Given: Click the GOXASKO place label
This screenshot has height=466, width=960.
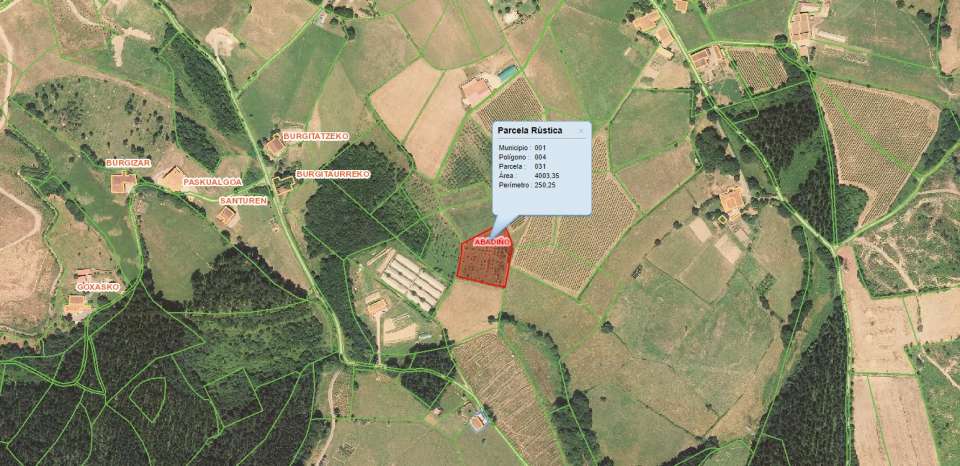Looking at the screenshot, I should pos(99,287).
